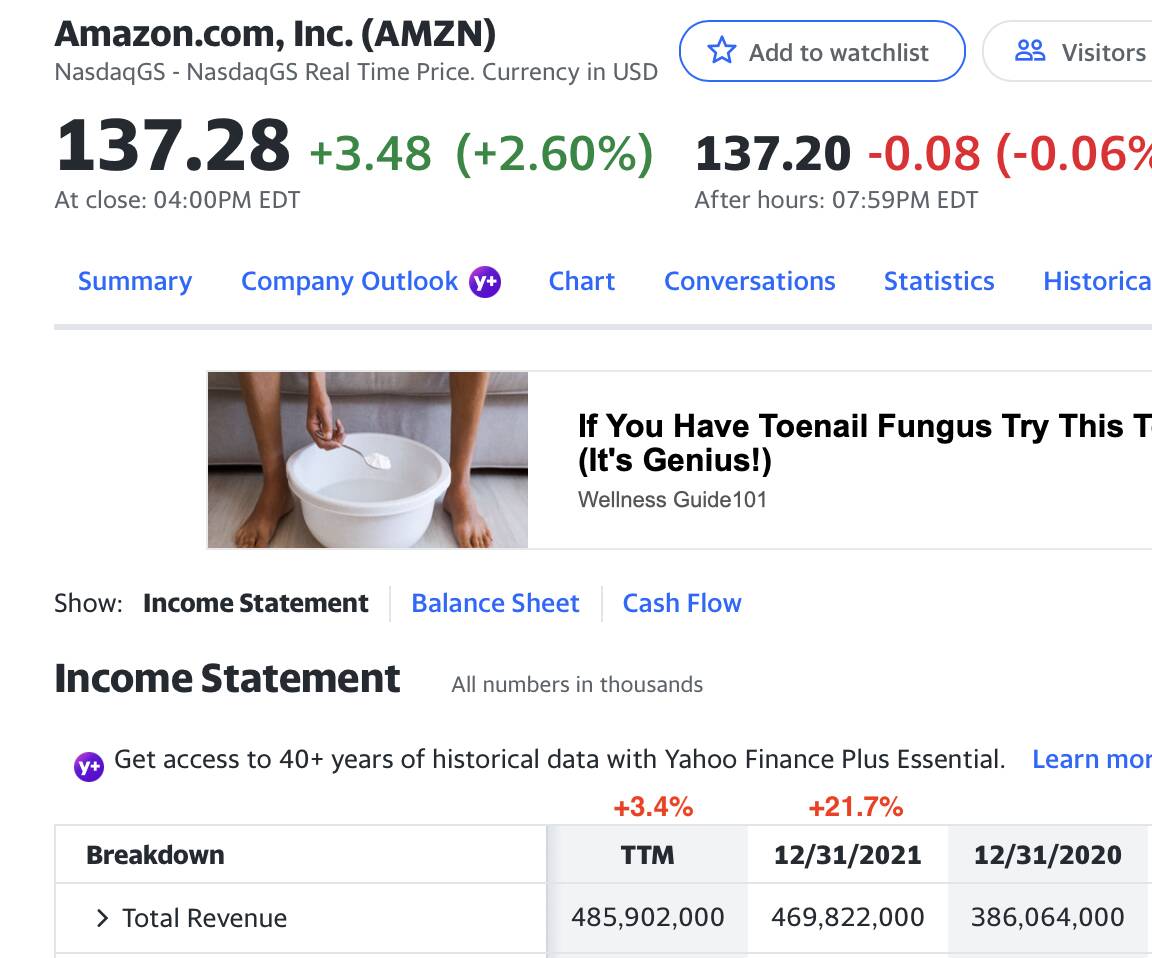The height and width of the screenshot is (958, 1152).
Task: Click the Visitors people icon
Action: pyautogui.click(x=1029, y=51)
